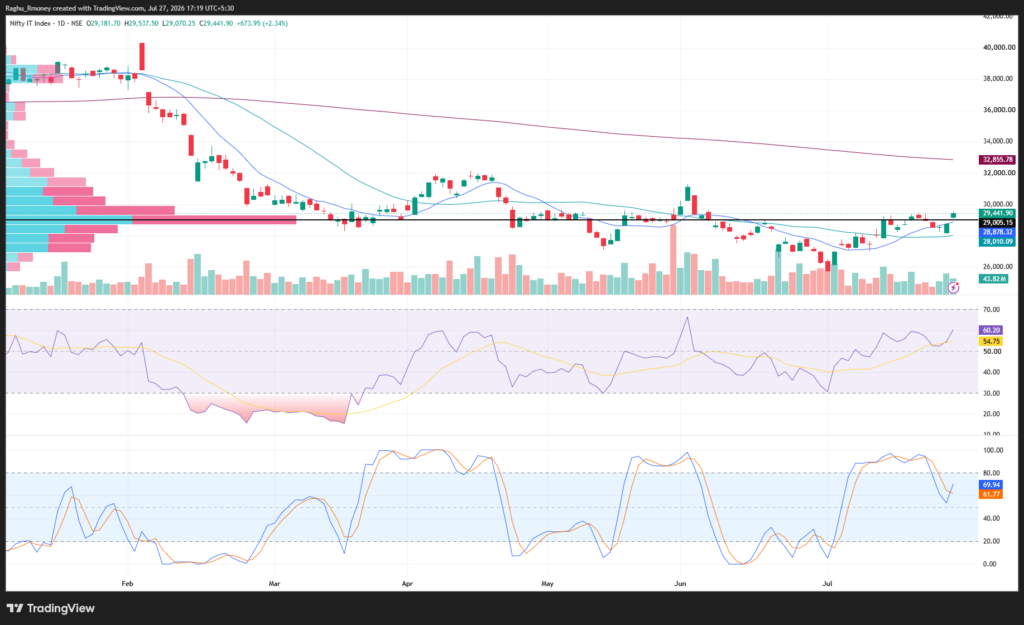Click the 70.00 level on RSI axis
Viewport: 1024px width, 625px height.
tap(991, 310)
